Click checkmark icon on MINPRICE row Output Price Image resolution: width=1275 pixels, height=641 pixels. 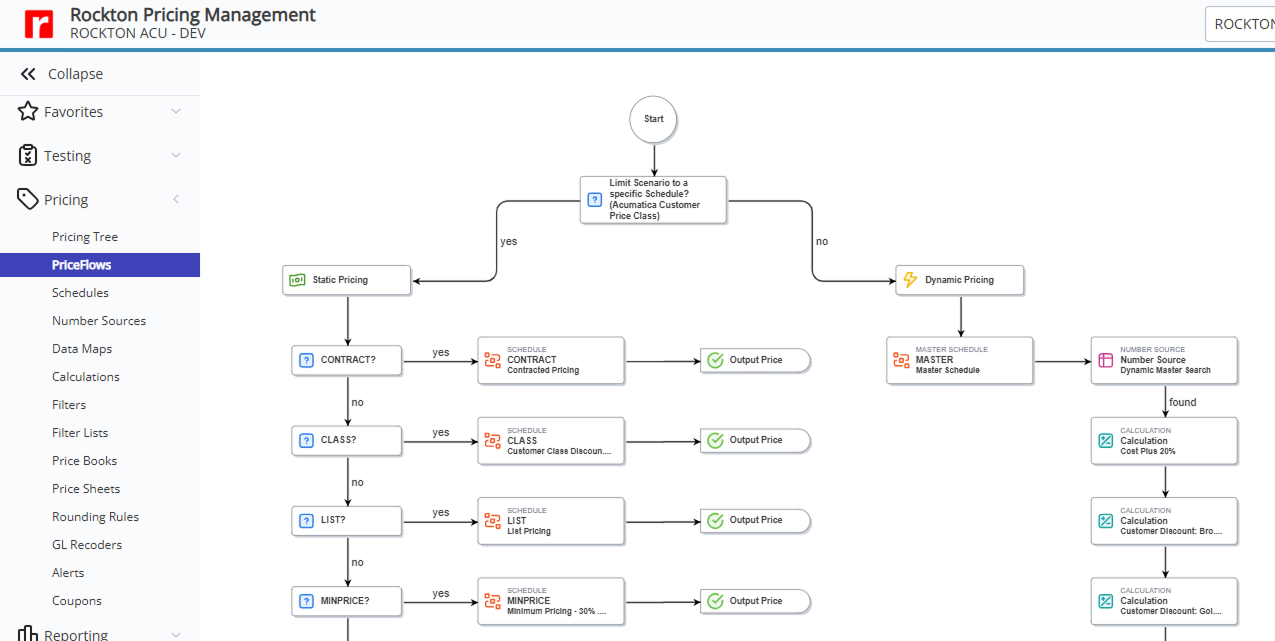715,601
